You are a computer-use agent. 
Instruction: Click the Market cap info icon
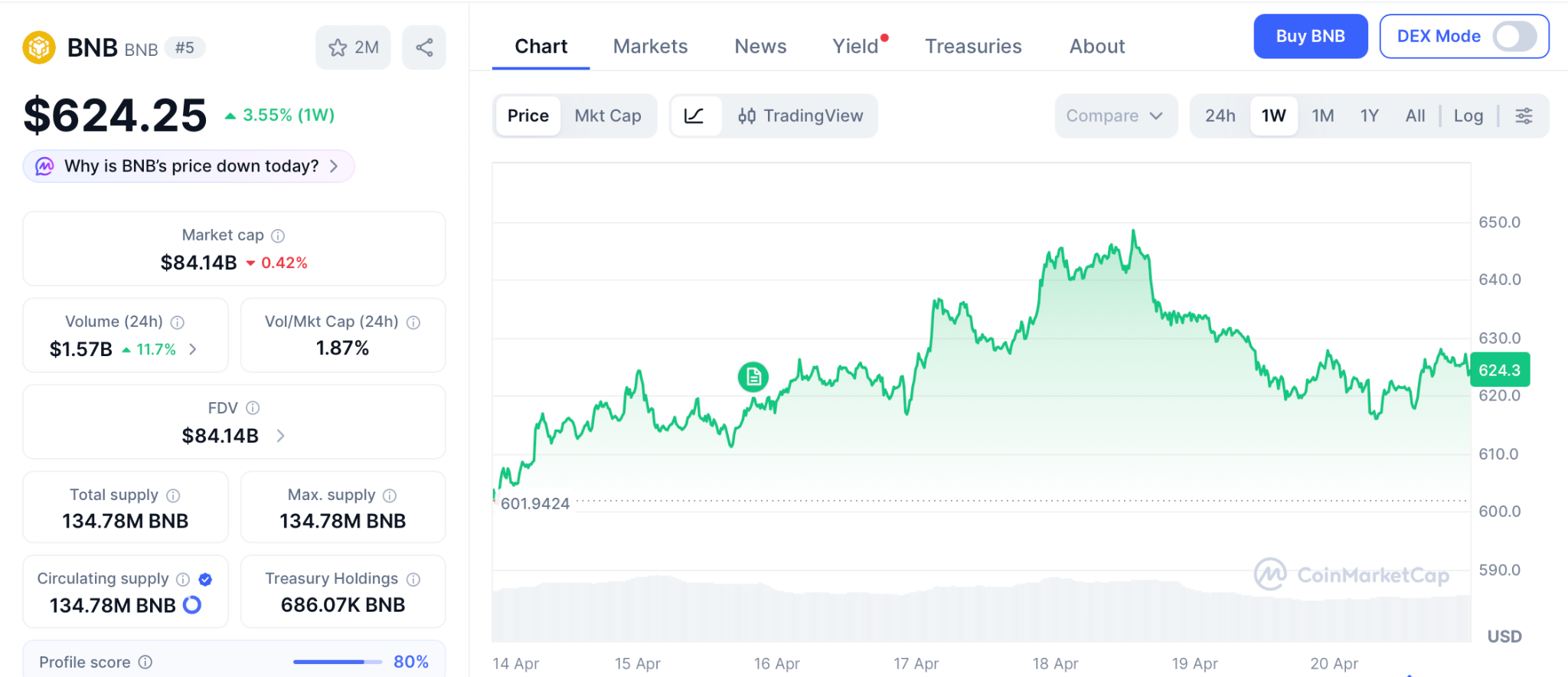(278, 236)
